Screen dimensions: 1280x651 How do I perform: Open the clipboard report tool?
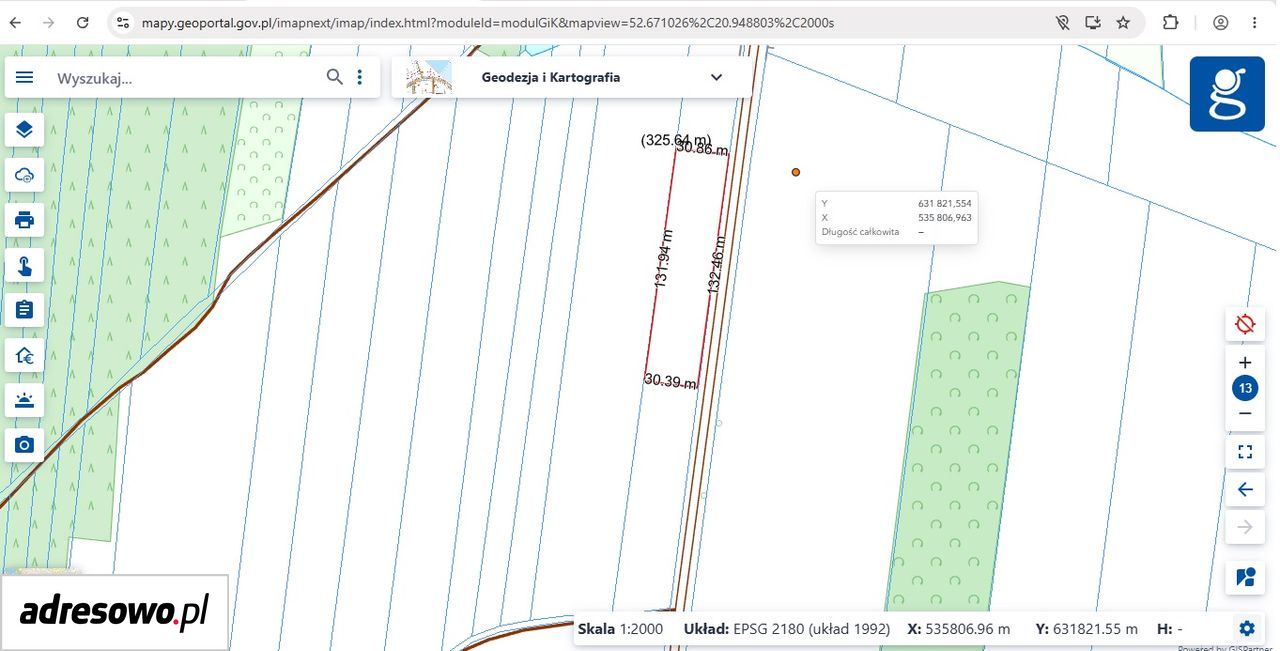click(x=25, y=310)
